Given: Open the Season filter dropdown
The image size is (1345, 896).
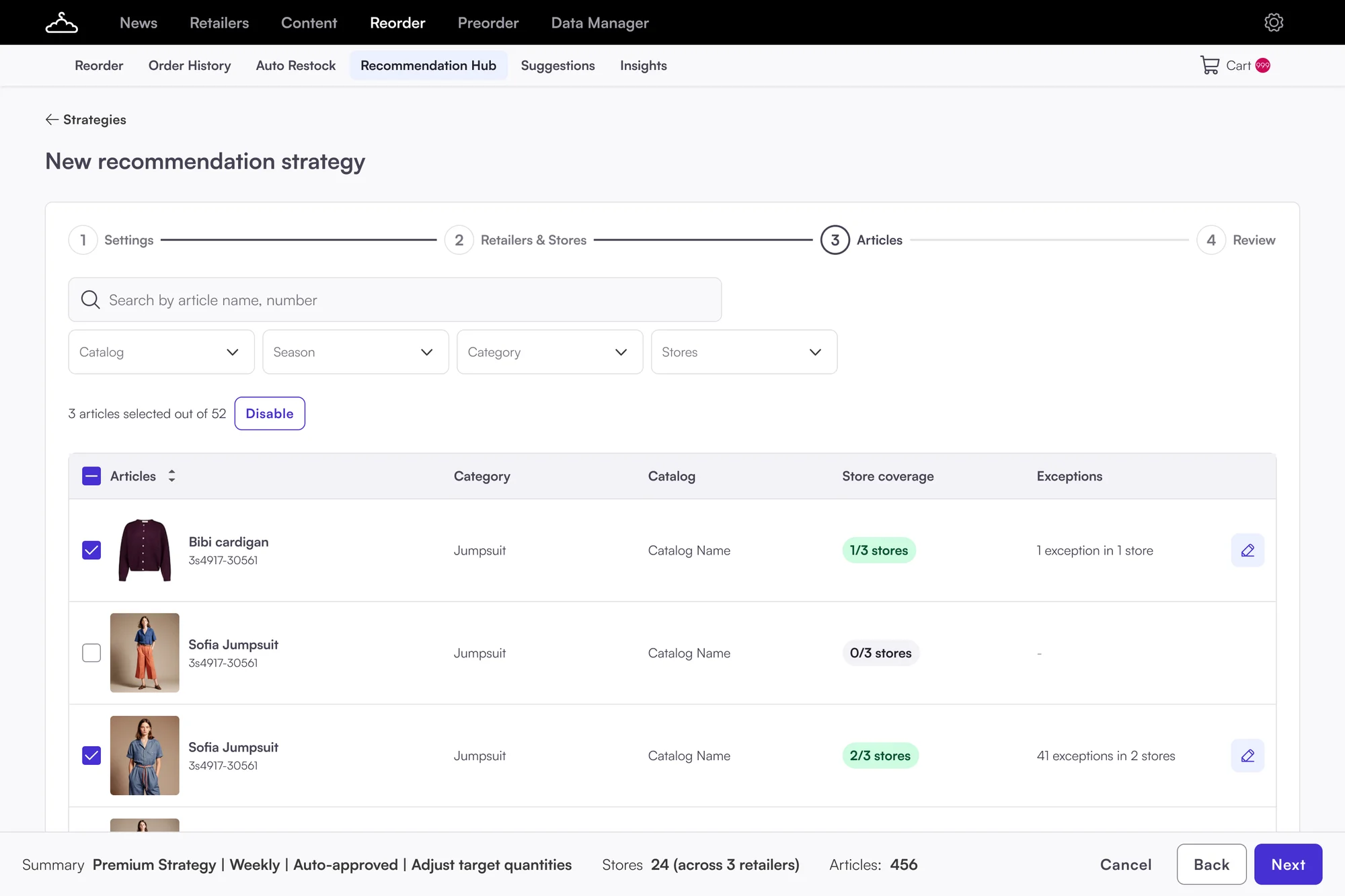Looking at the screenshot, I should coord(356,352).
